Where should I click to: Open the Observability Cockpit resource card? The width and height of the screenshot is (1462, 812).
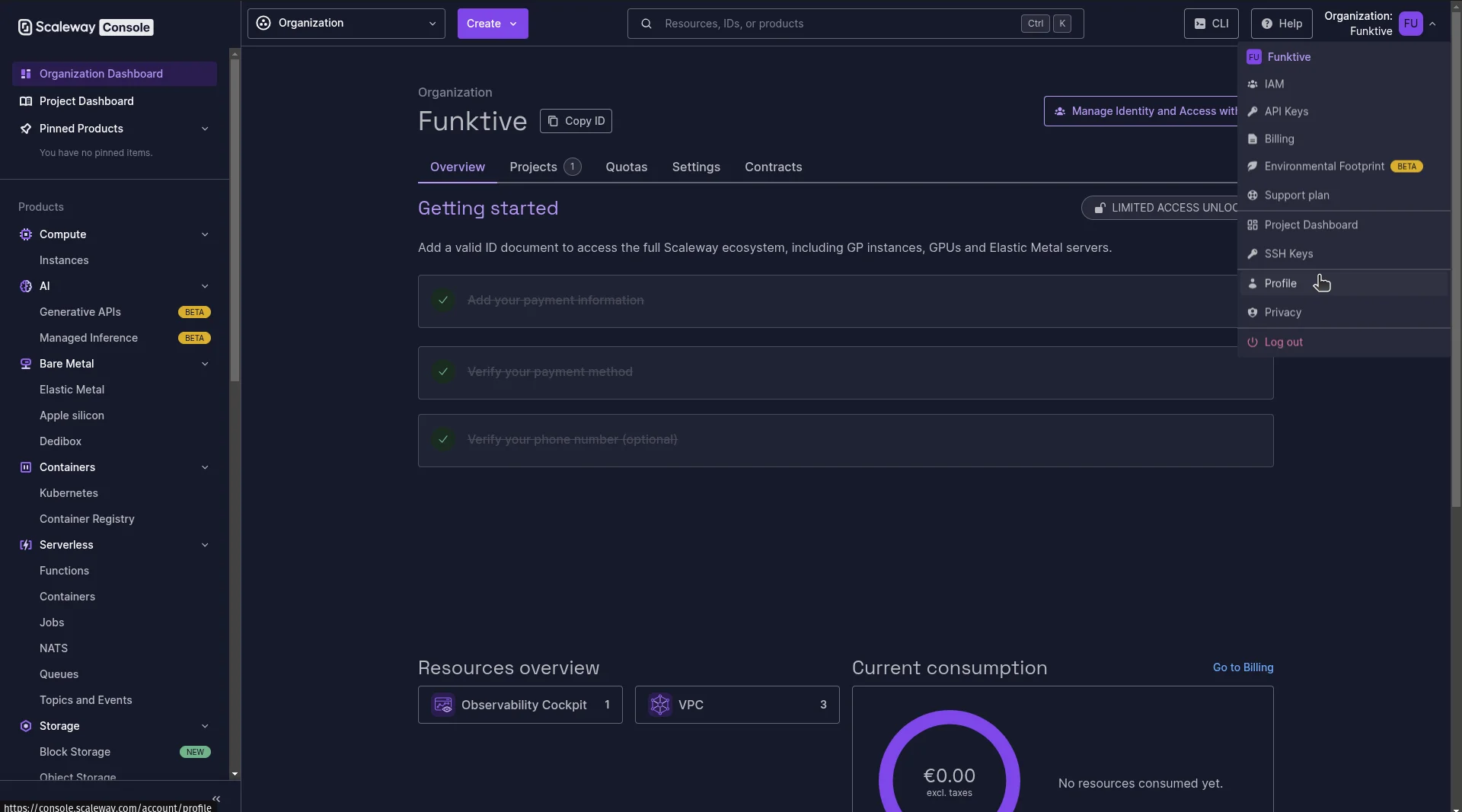click(x=520, y=705)
